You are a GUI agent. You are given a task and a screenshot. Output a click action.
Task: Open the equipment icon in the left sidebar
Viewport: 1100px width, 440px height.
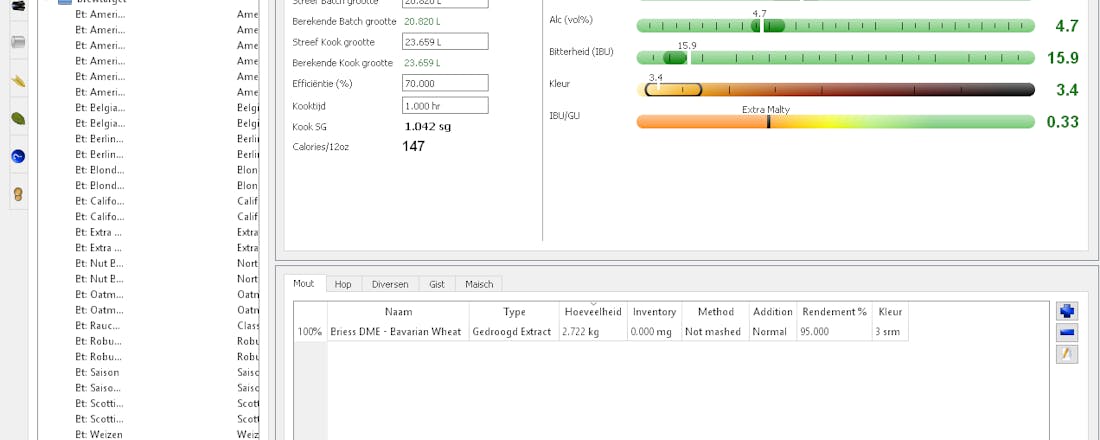click(x=19, y=42)
